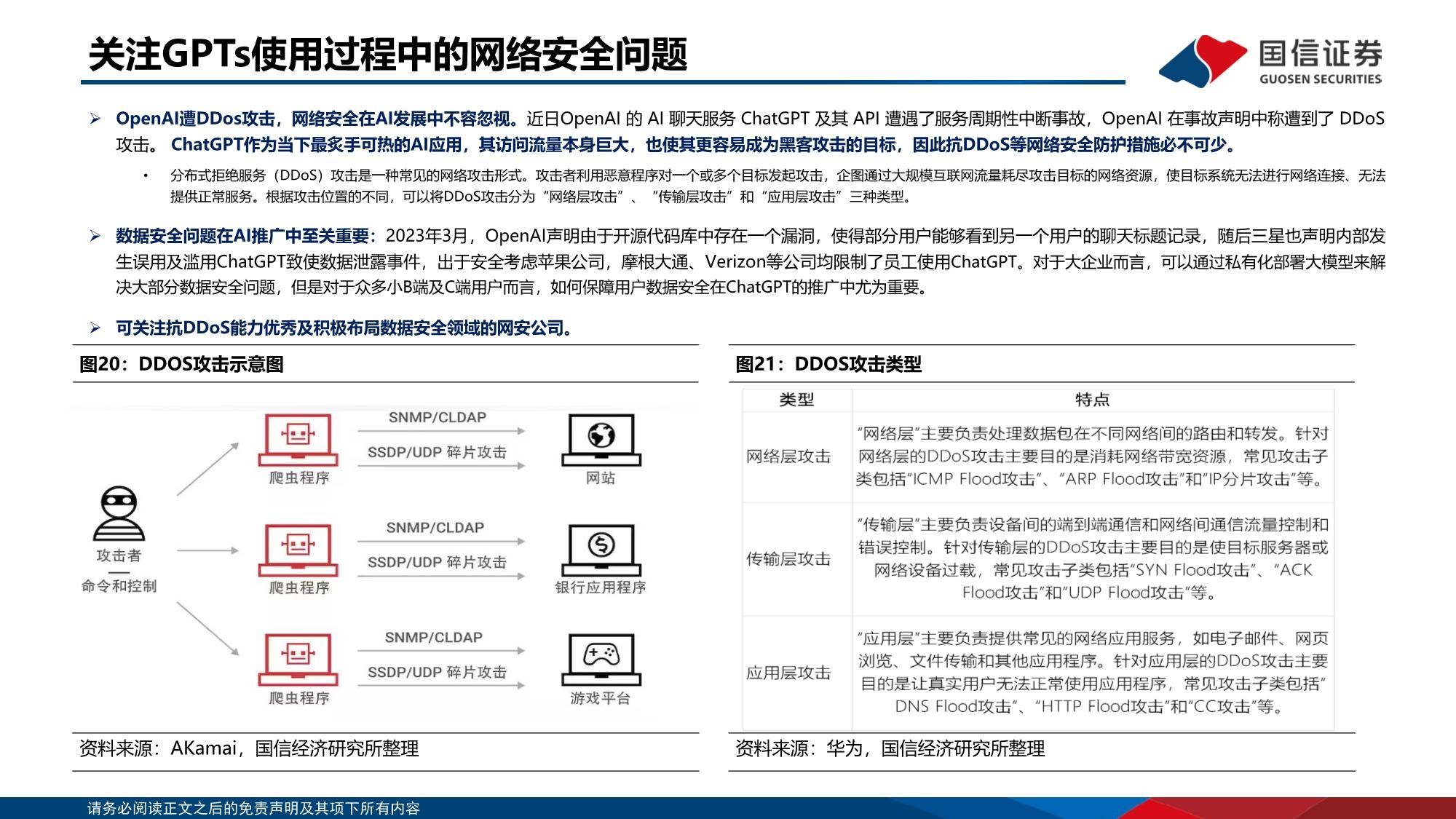Image resolution: width=1456 pixels, height=819 pixels.
Task: Click the game platform controller laptop icon
Action: tap(601, 660)
